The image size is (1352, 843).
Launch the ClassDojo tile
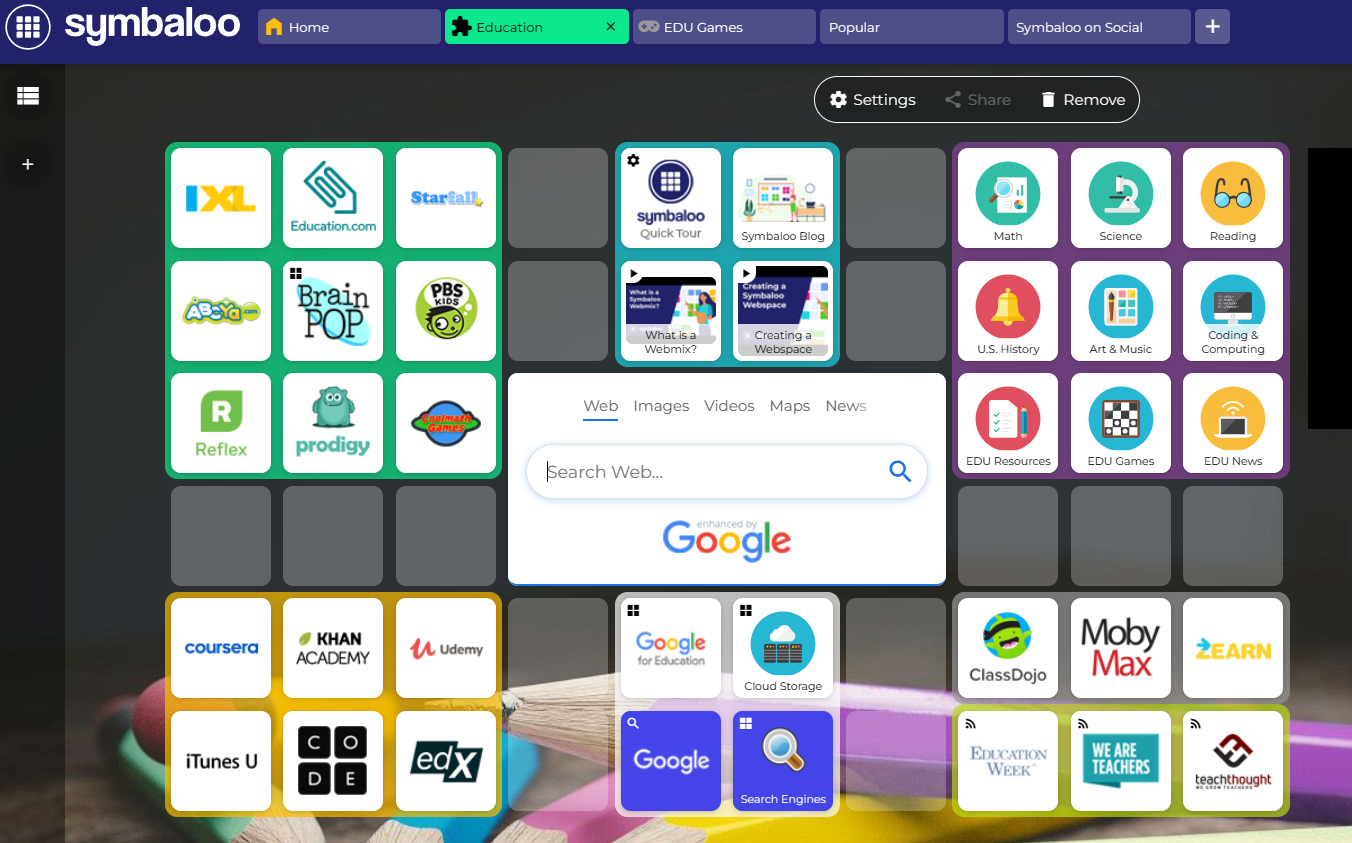click(1008, 648)
